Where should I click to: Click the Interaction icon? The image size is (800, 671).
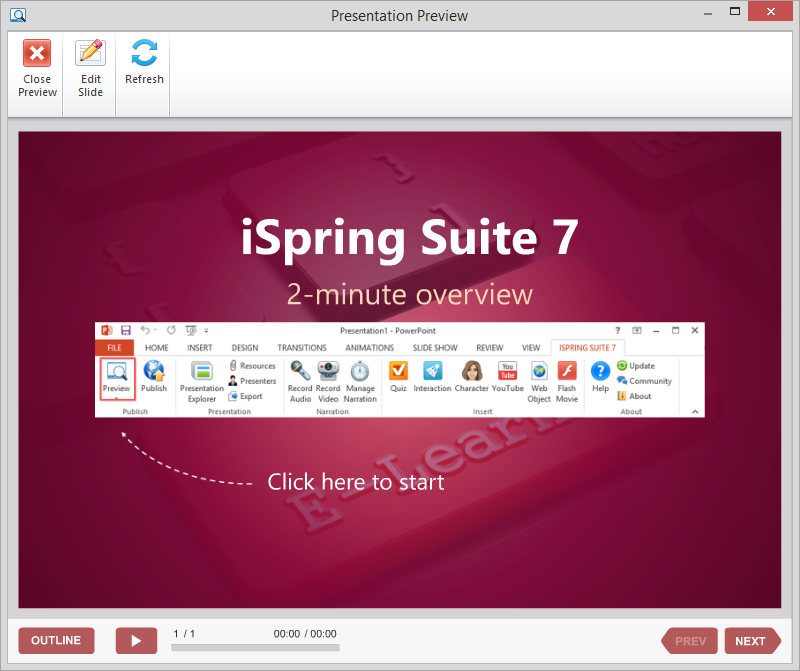432,372
